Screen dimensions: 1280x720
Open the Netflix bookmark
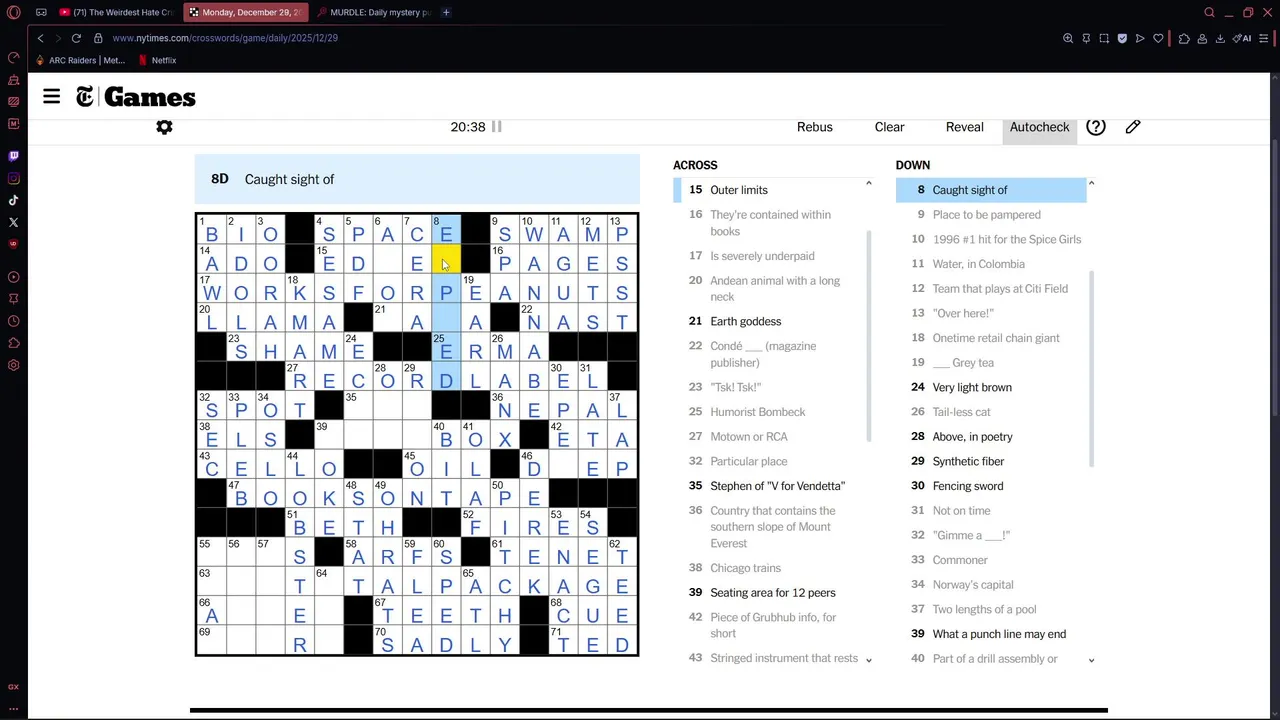click(157, 60)
